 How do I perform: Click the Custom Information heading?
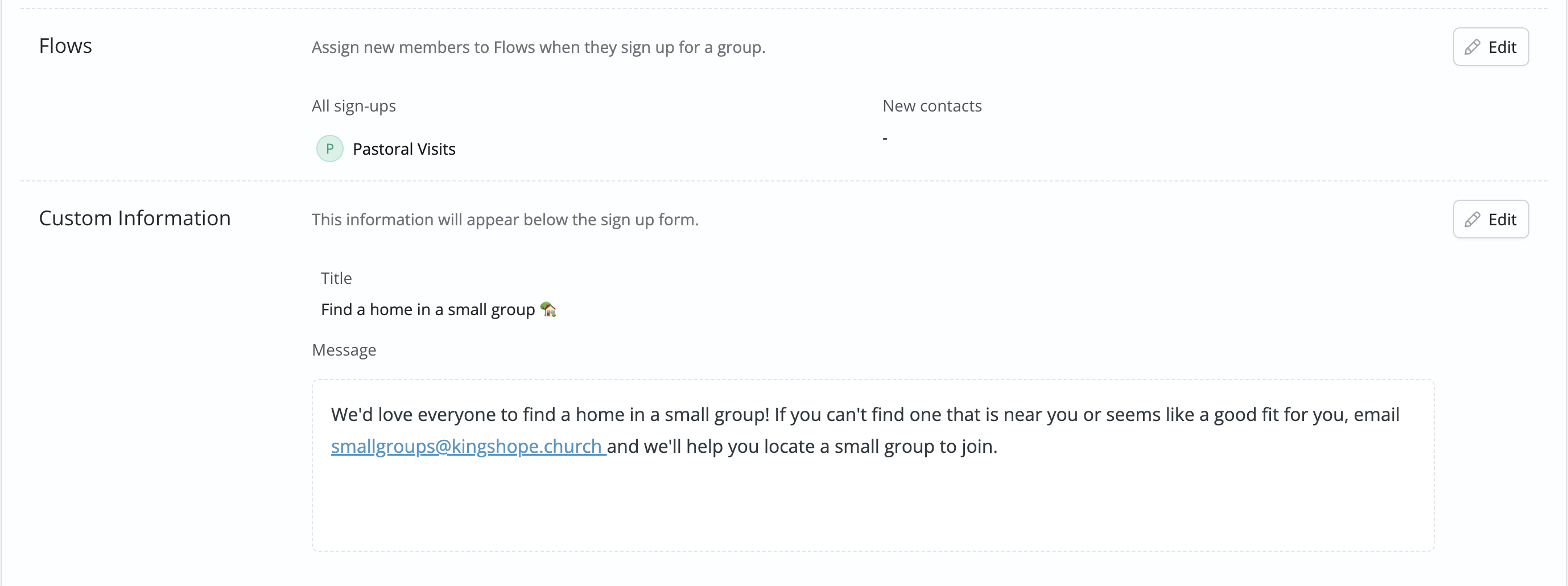click(134, 218)
